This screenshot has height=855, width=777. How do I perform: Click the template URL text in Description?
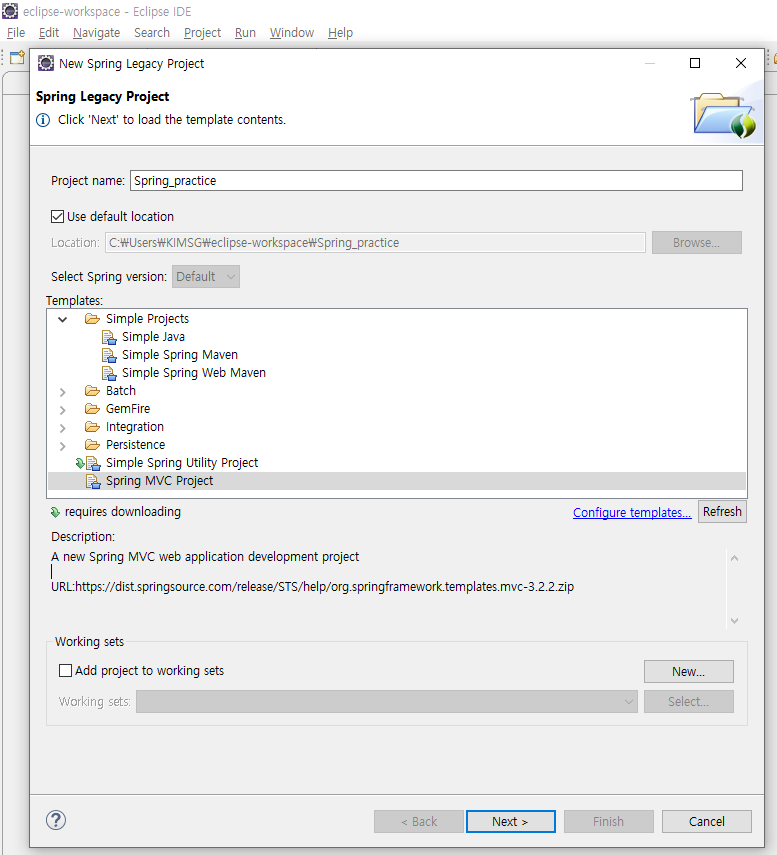[x=312, y=587]
